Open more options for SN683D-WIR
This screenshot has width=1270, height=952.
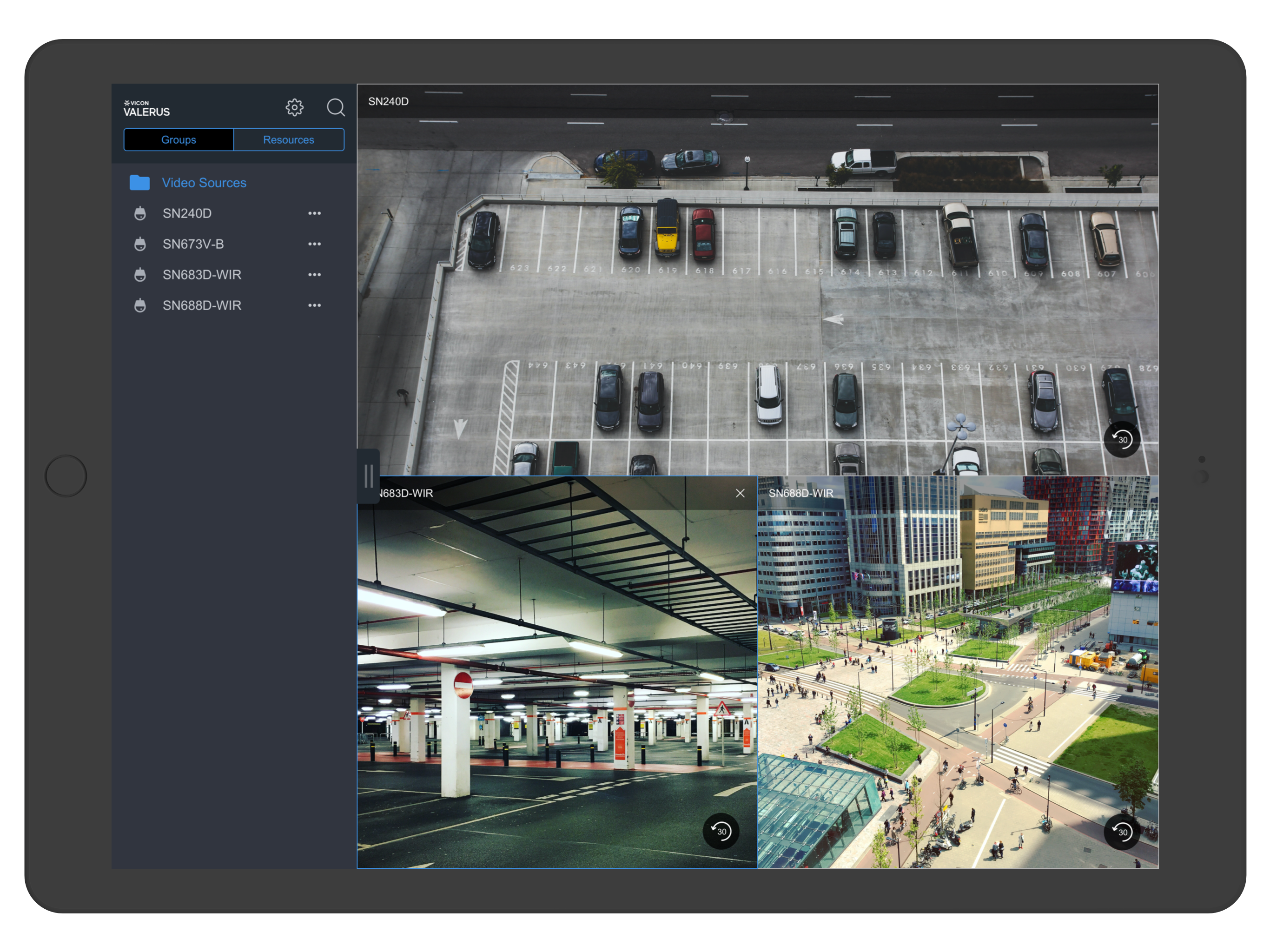click(x=314, y=275)
